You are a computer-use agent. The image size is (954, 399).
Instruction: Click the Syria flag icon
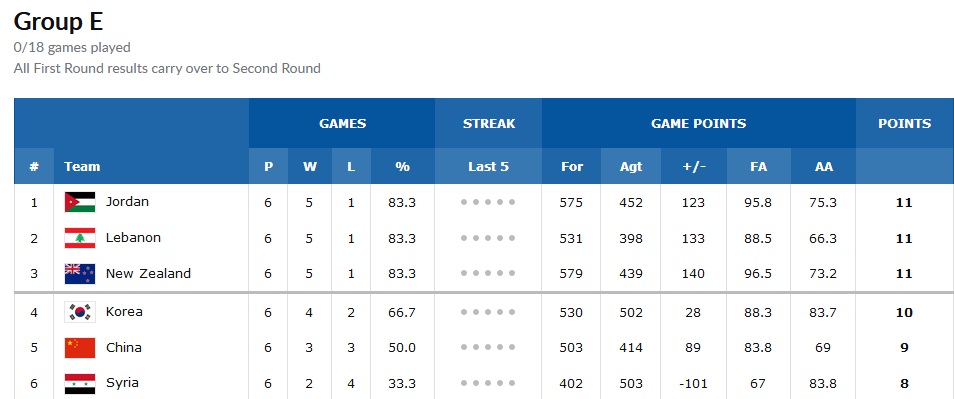80,384
